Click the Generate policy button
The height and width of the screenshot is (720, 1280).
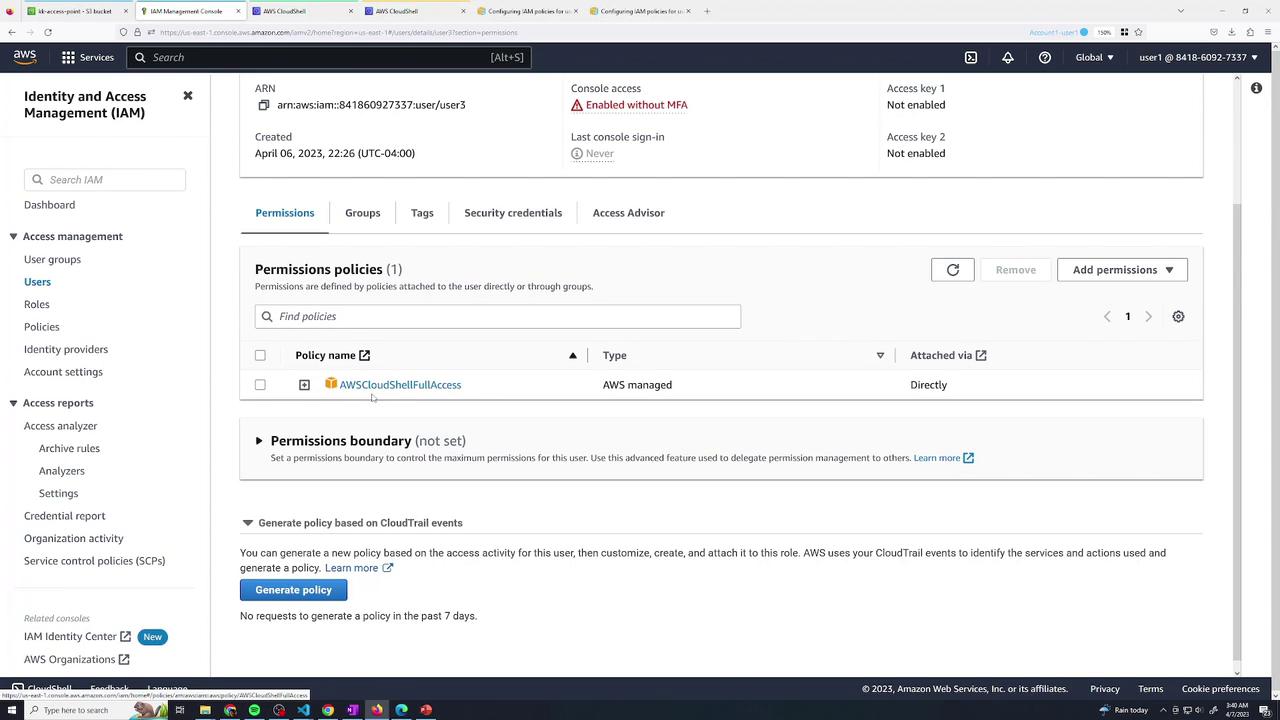[x=293, y=590]
